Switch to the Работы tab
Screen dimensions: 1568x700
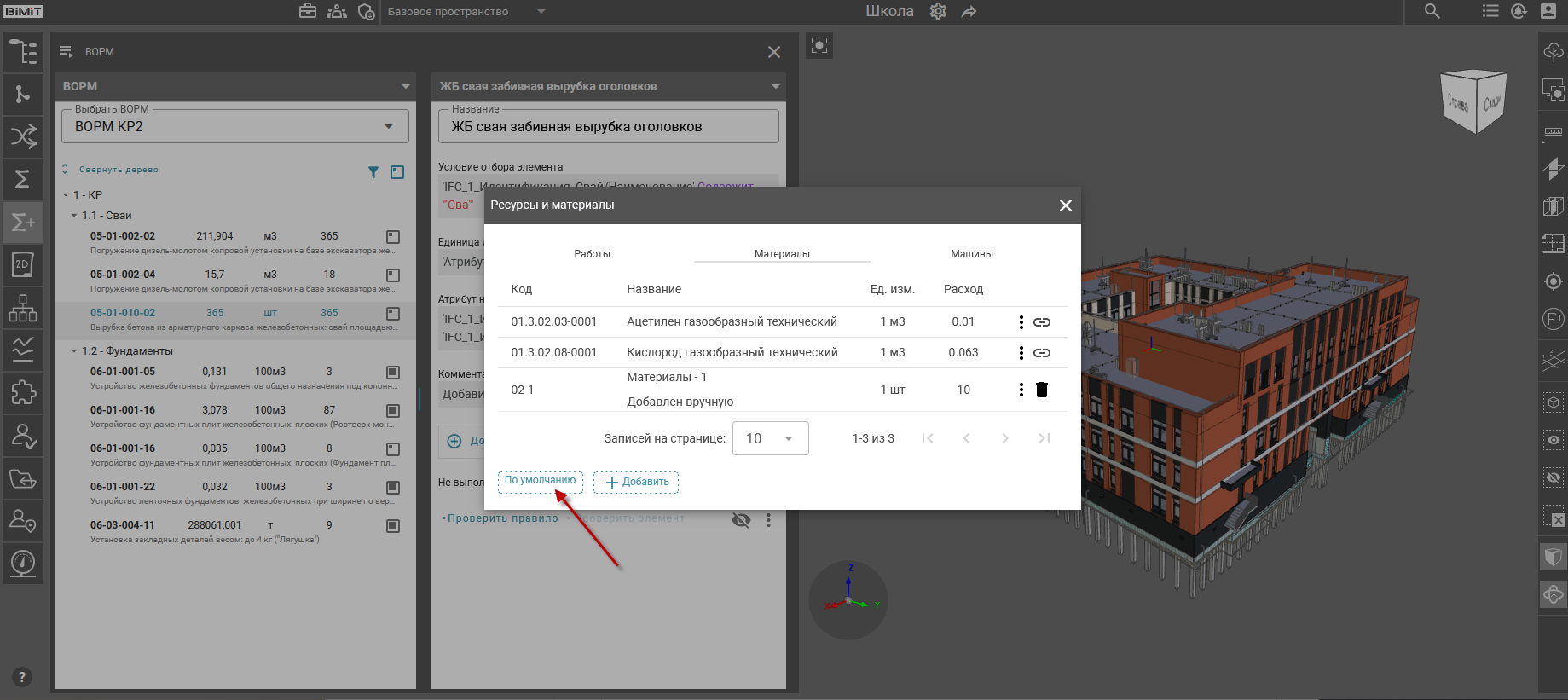click(592, 254)
